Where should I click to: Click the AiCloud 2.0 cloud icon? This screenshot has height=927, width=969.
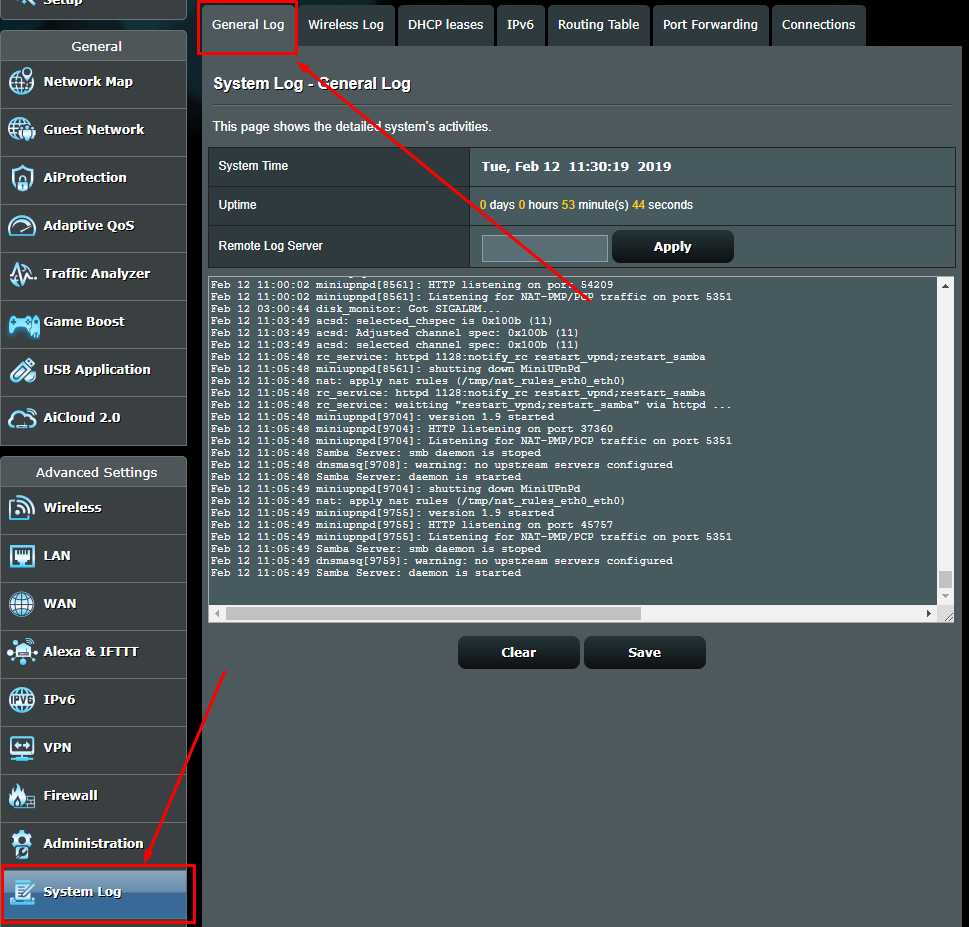pyautogui.click(x=22, y=418)
